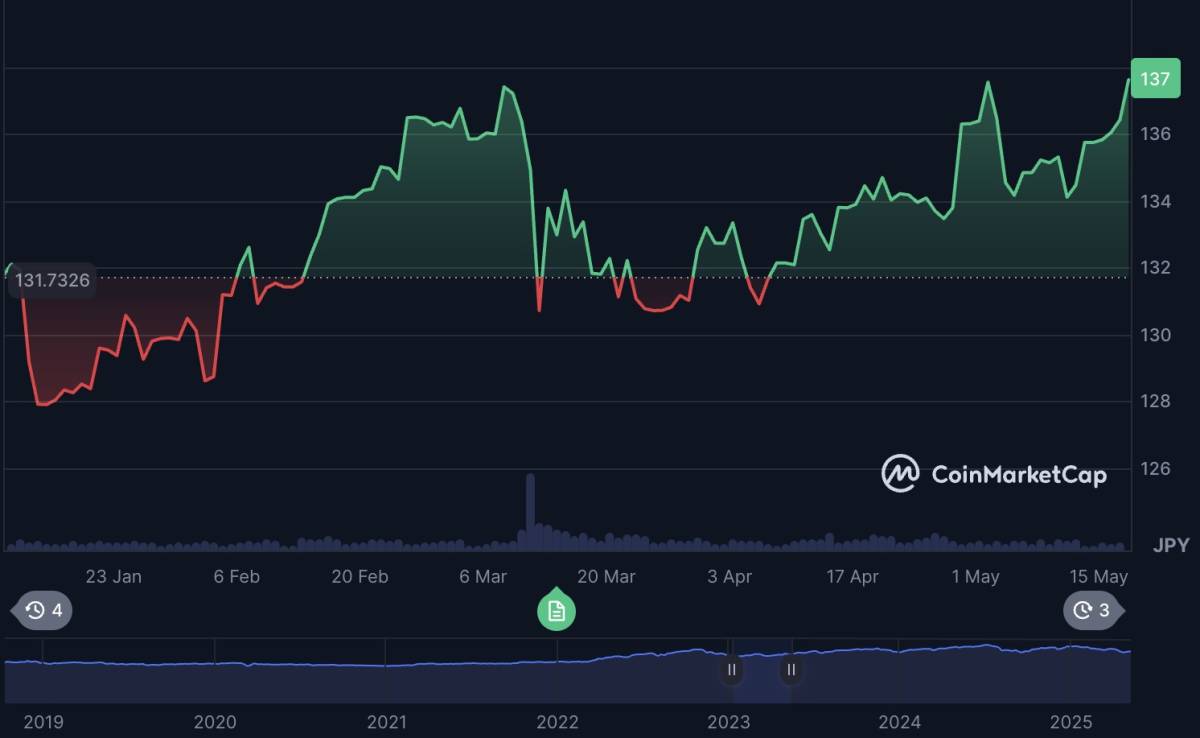Click the past events badge showing 4

click(x=42, y=610)
